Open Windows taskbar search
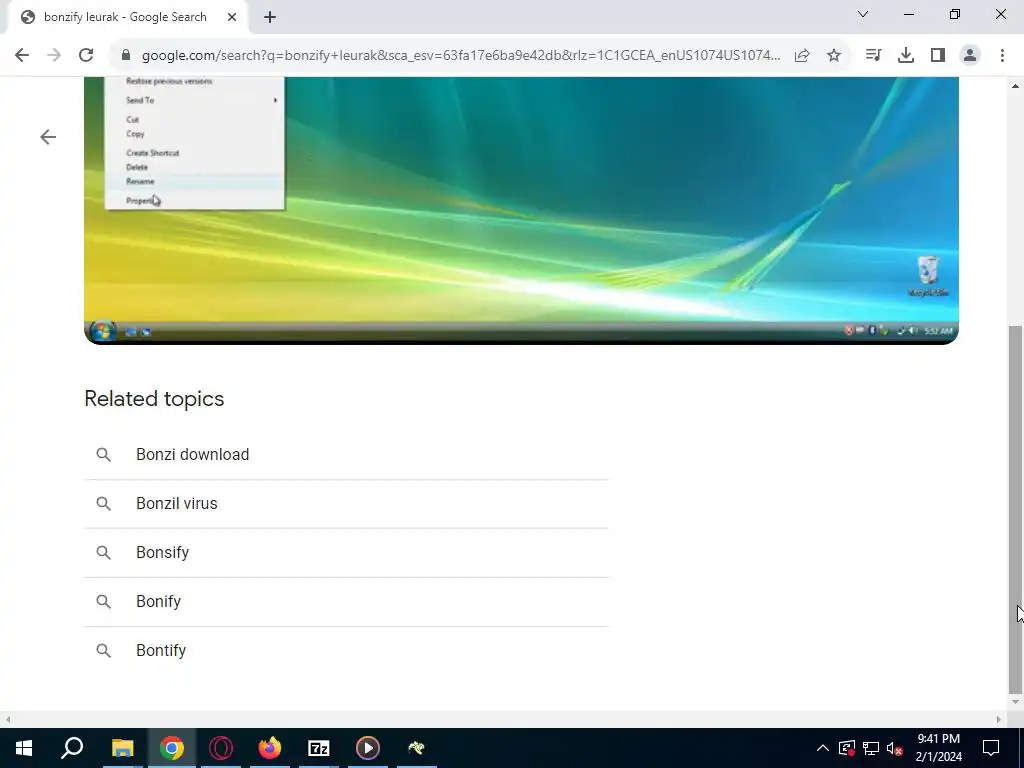 click(x=72, y=748)
